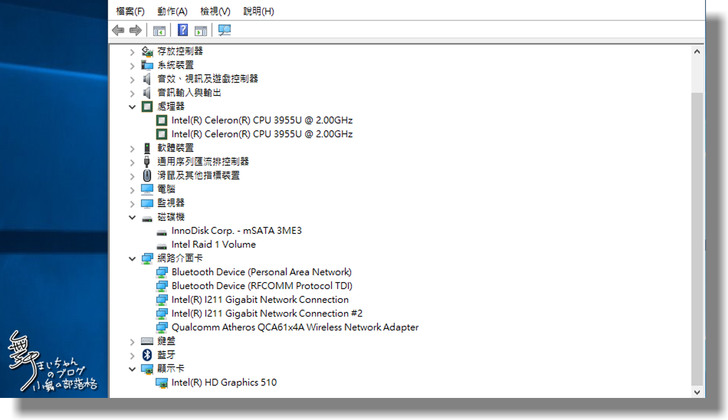Select the 處理器 category label
Image resolution: width=728 pixels, height=420 pixels.
(171, 107)
